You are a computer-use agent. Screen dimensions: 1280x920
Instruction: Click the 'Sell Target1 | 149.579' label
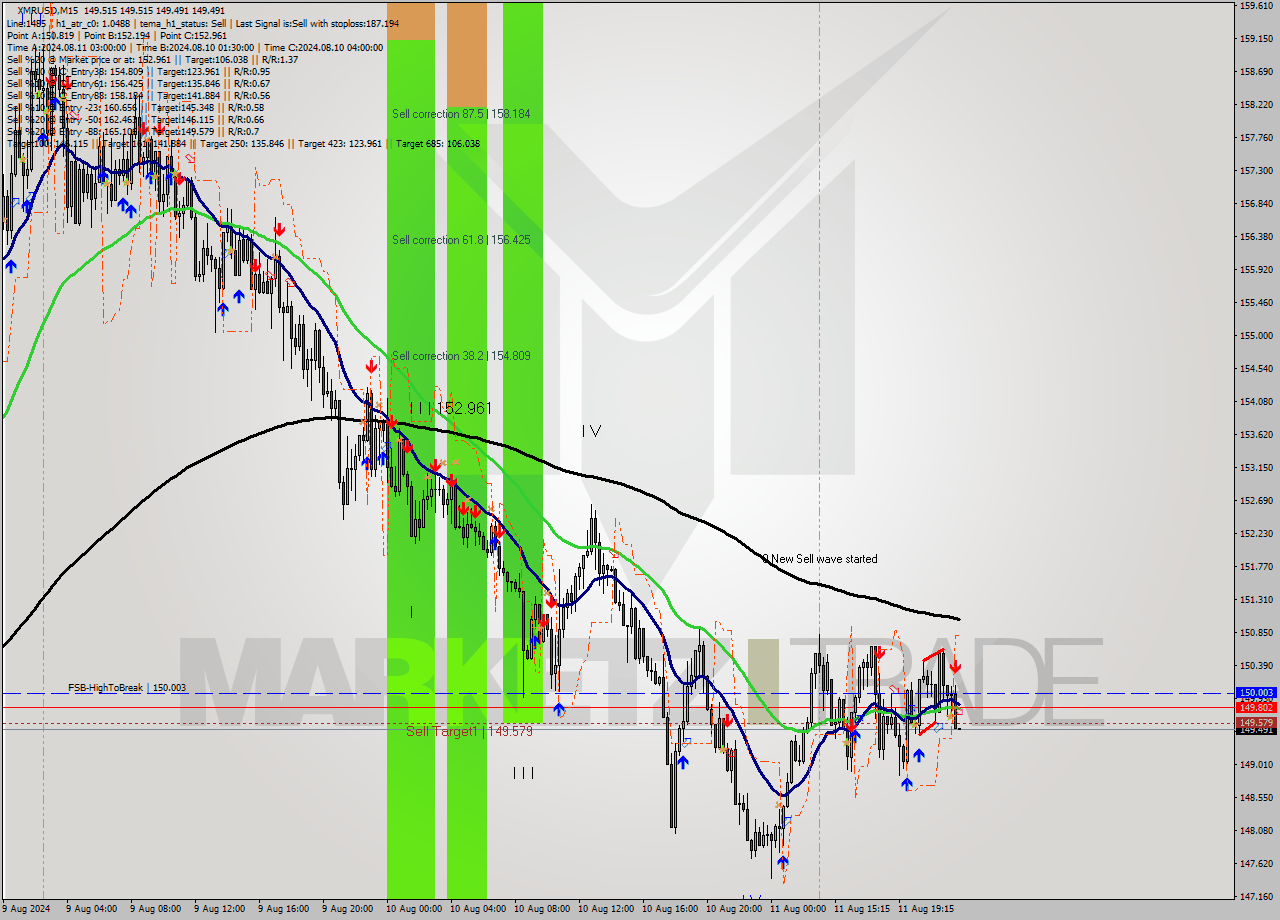pos(469,732)
